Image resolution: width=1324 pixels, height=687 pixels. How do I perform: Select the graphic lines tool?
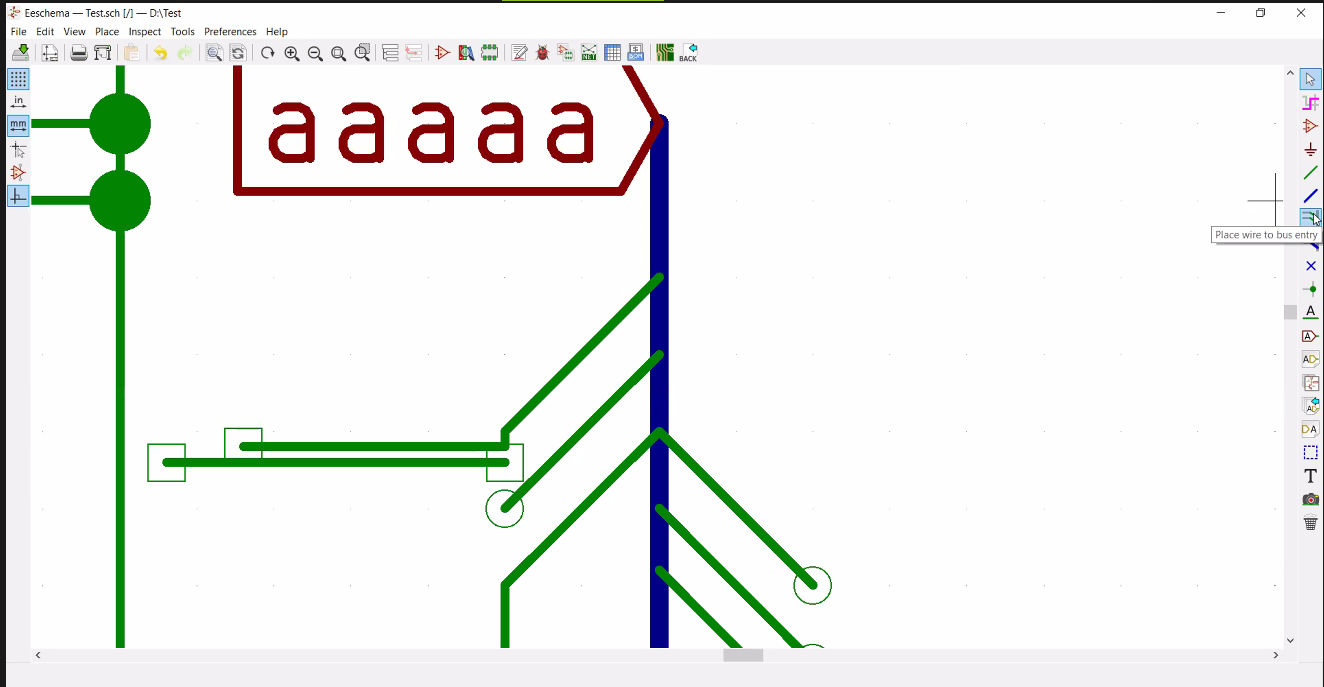[x=1311, y=453]
